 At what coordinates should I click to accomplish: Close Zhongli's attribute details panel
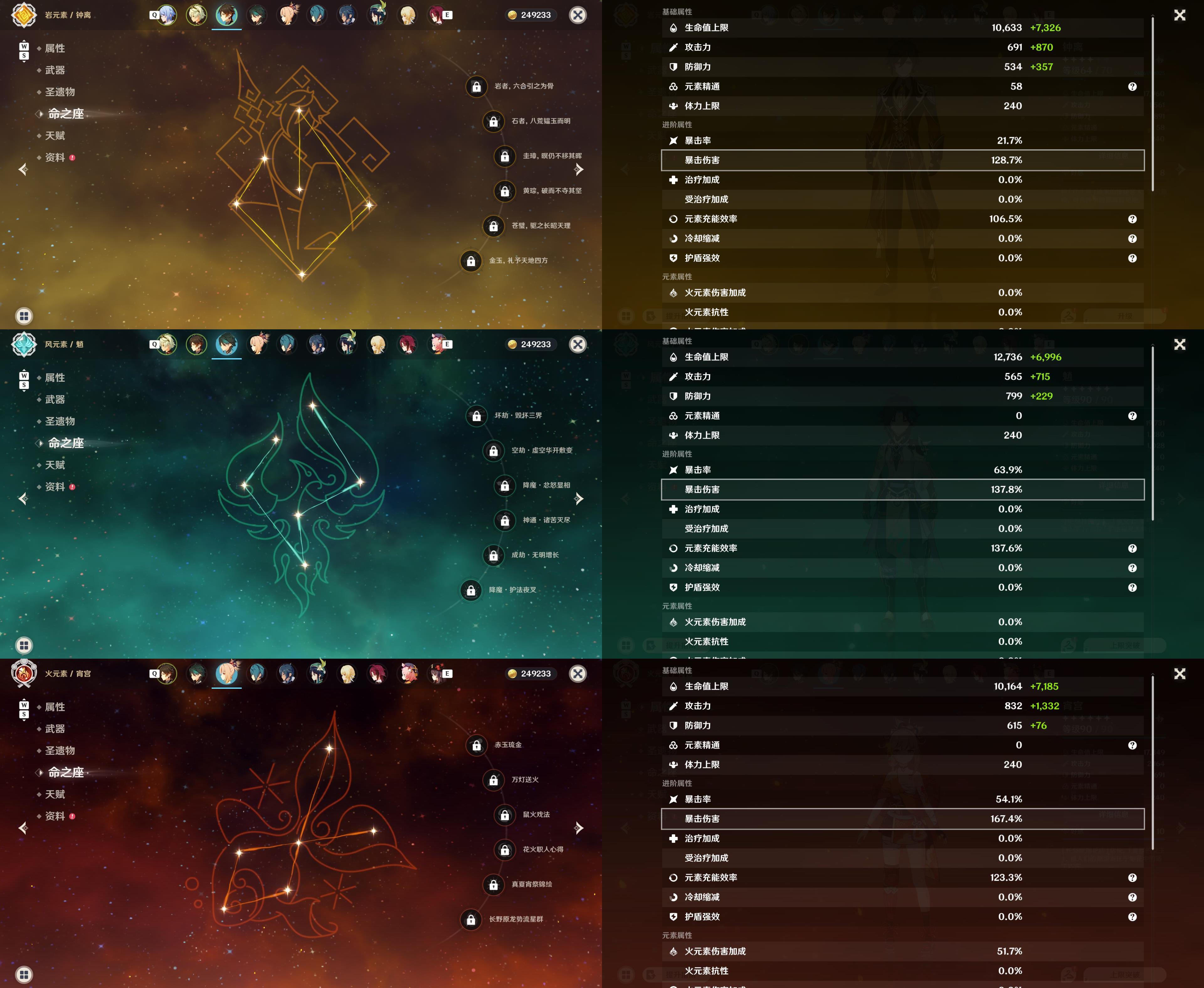1180,15
